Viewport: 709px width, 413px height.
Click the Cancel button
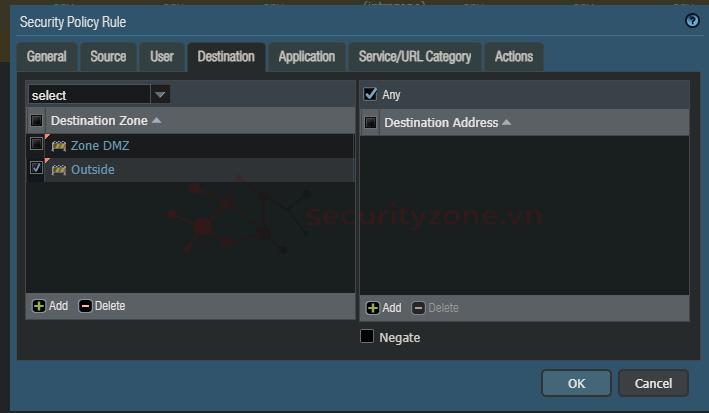coord(653,383)
